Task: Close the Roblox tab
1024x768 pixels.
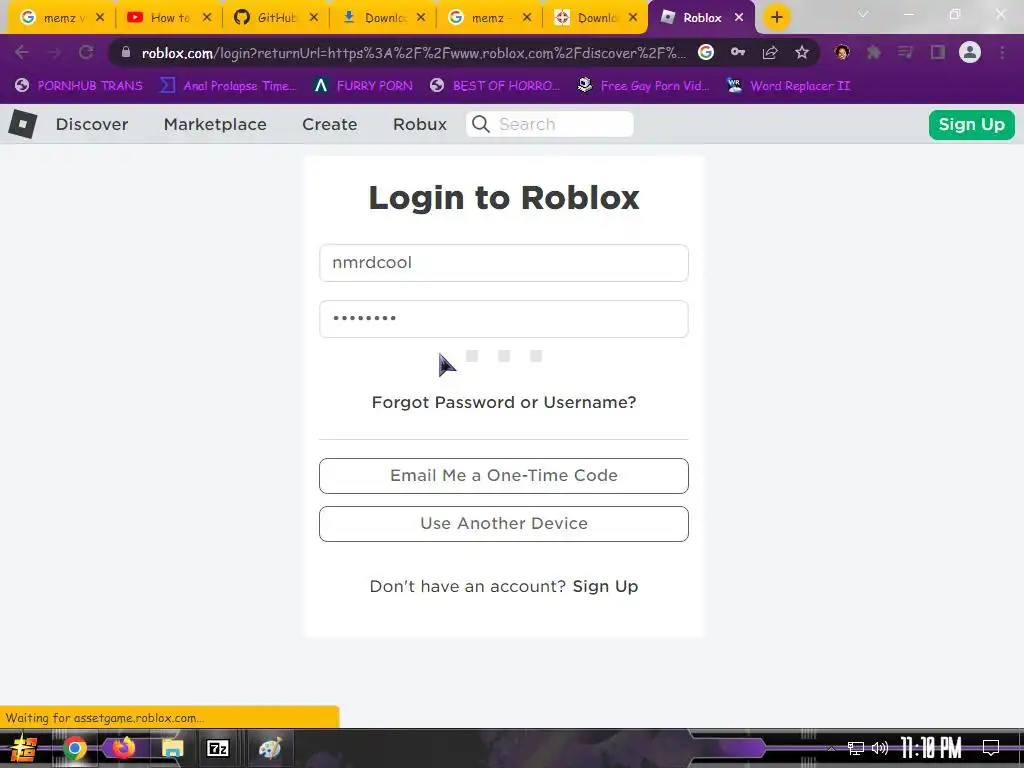Action: [739, 18]
